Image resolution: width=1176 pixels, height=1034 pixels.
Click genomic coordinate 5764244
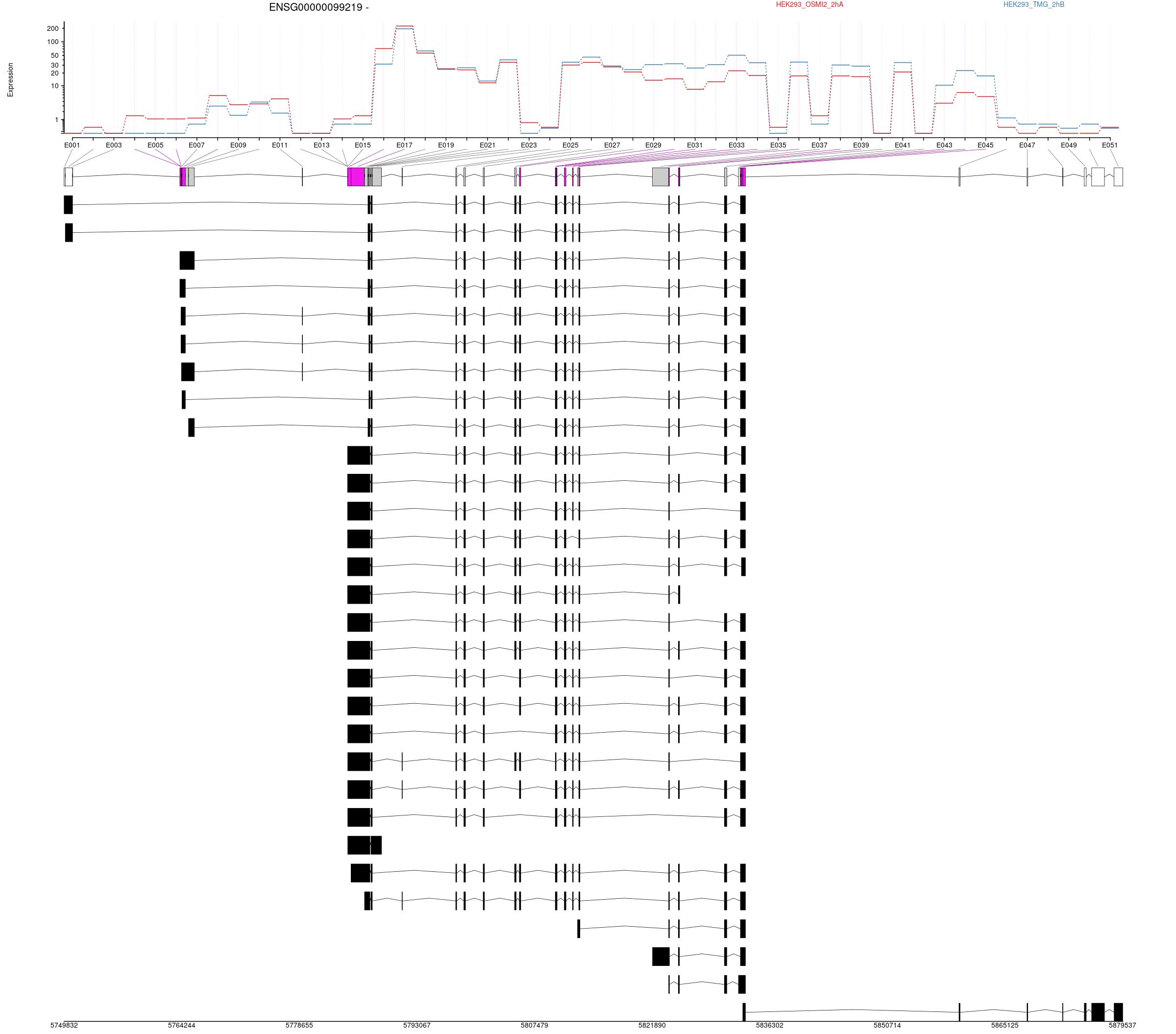[182, 1025]
